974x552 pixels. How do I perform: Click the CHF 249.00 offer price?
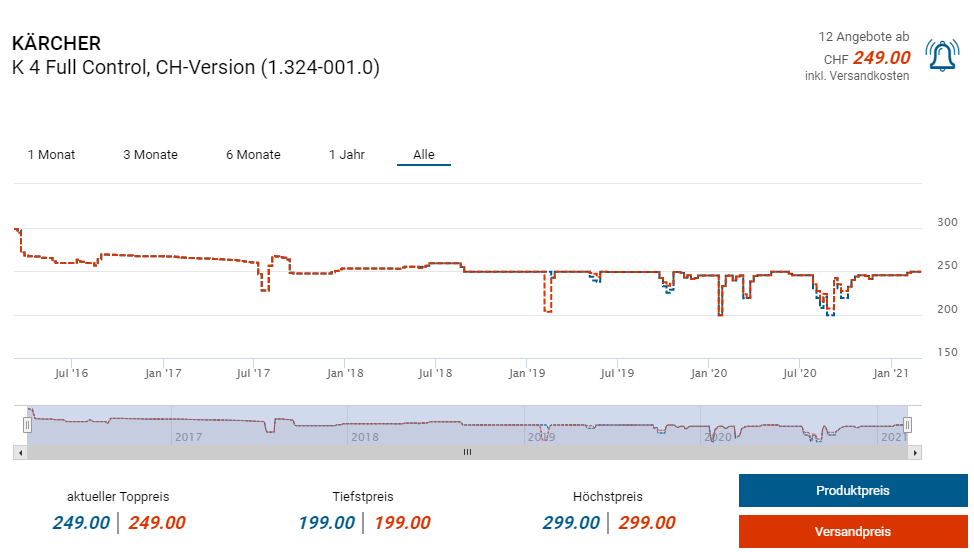click(x=881, y=58)
